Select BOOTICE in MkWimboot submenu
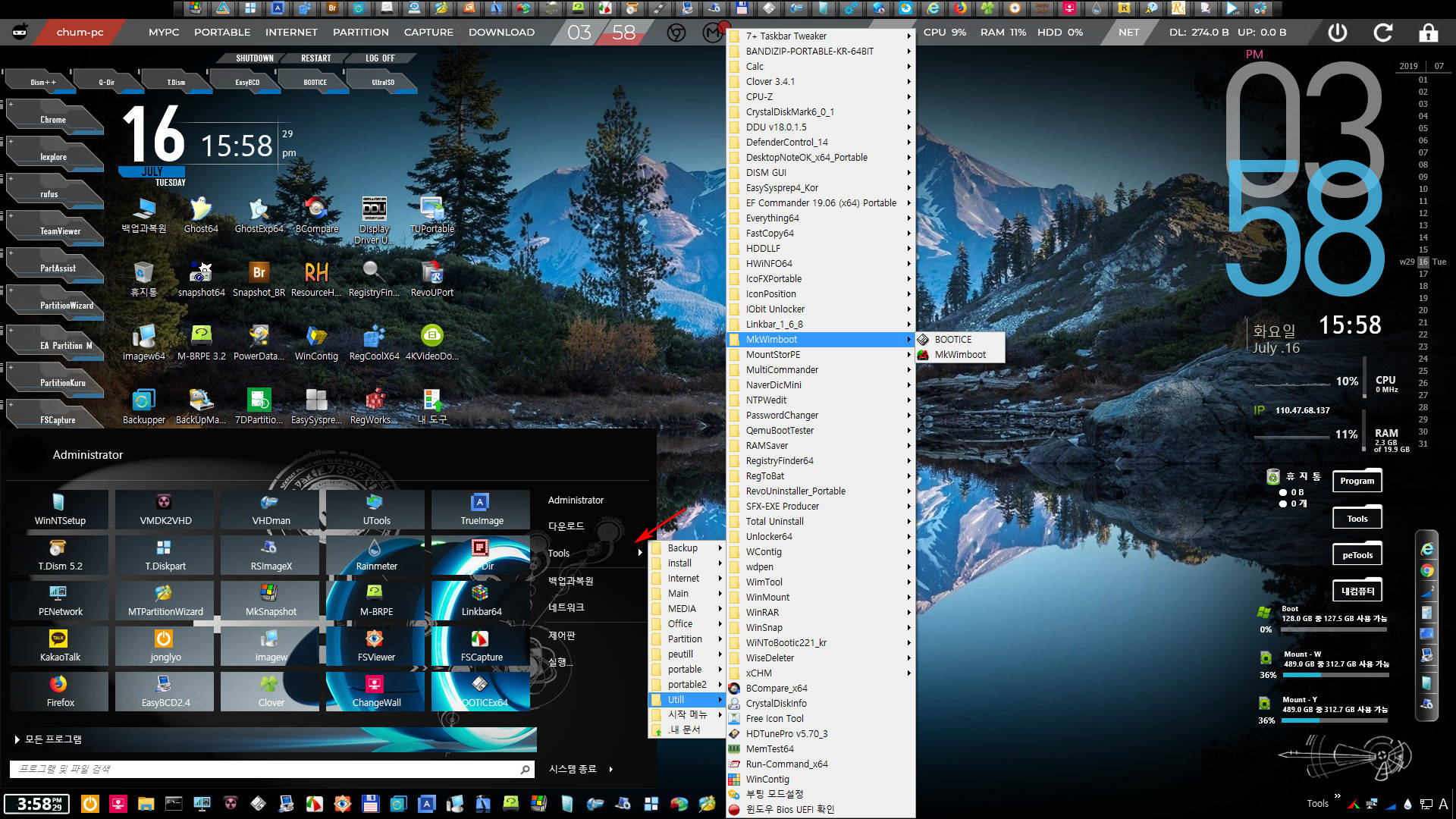 pos(960,339)
